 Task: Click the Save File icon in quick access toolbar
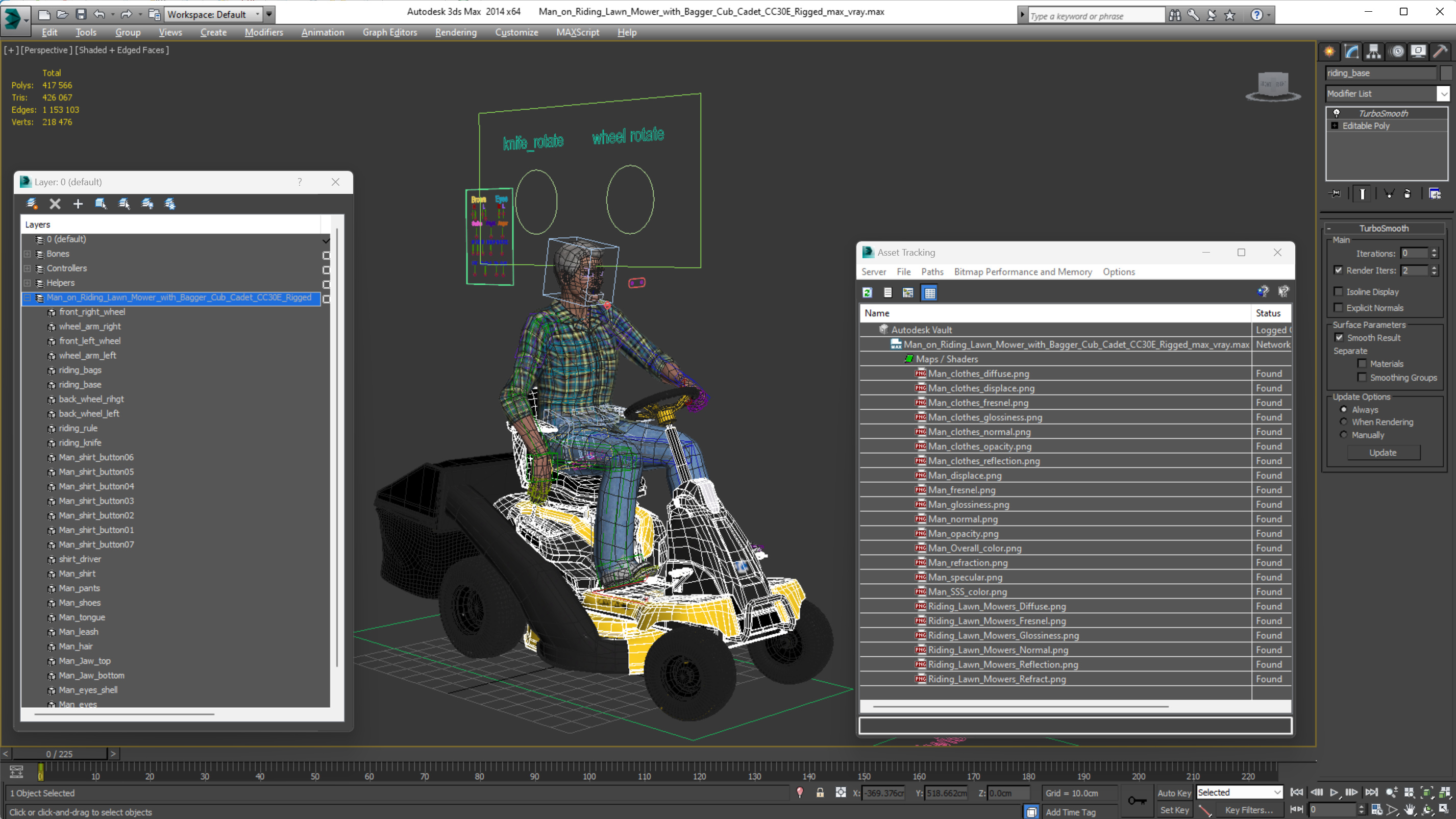click(x=81, y=14)
